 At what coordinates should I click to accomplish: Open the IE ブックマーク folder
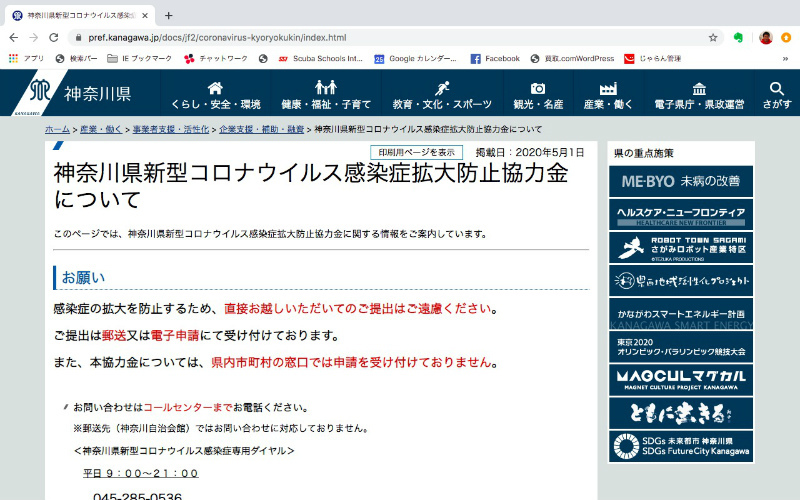[x=139, y=59]
